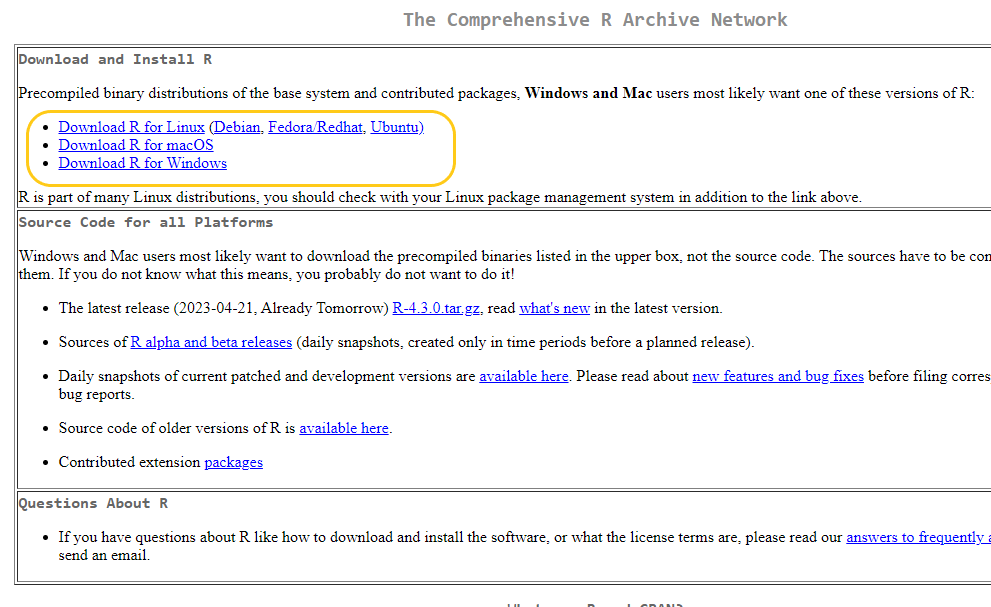991x607 pixels.
Task: Open Download R for macOS
Action: pos(136,145)
